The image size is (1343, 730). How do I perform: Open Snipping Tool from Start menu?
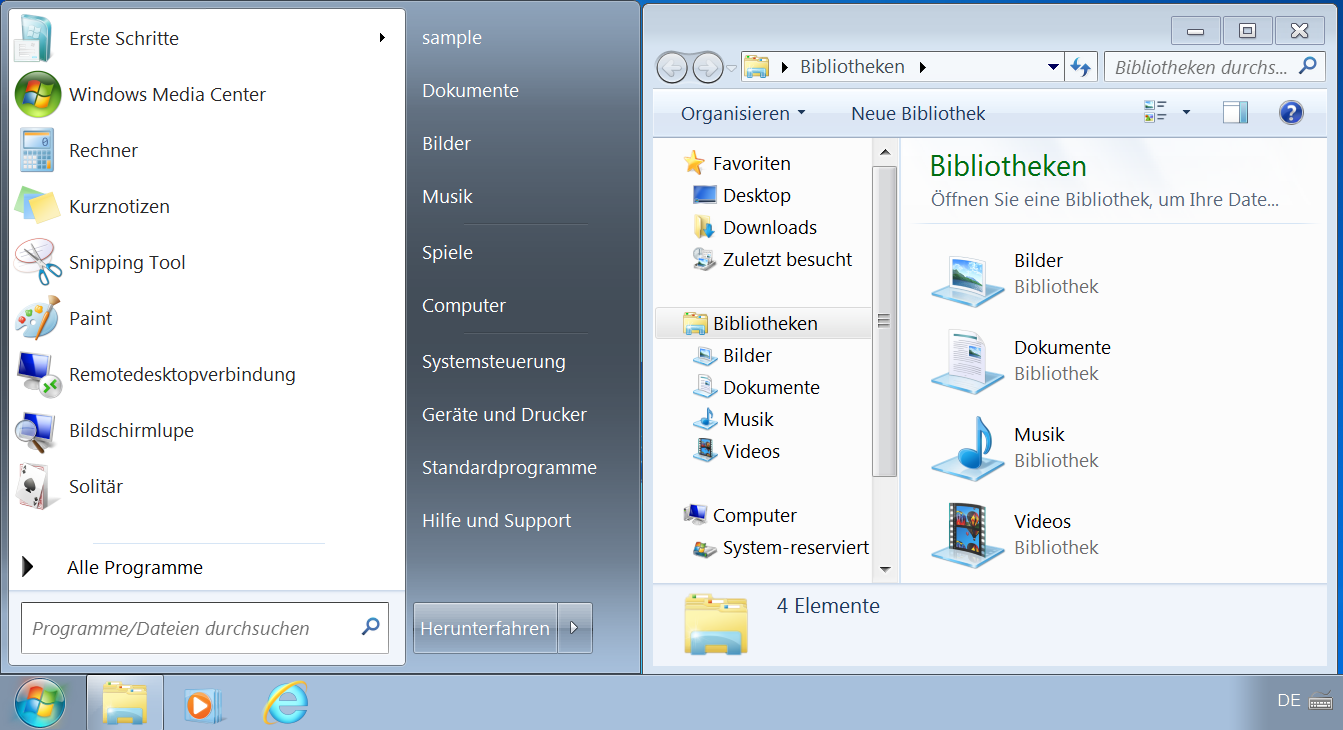(126, 263)
